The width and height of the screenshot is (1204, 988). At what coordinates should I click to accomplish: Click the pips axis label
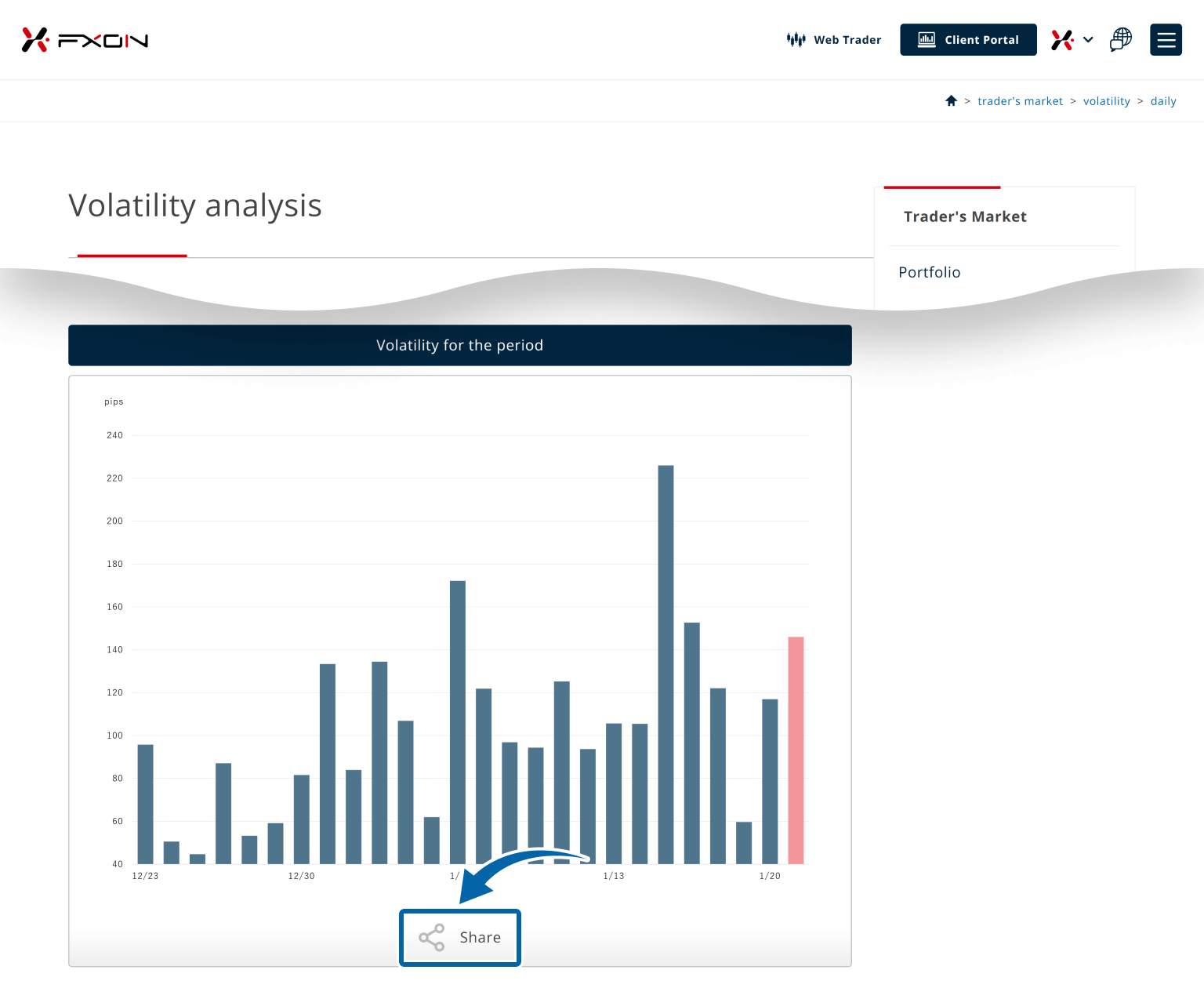tap(114, 401)
